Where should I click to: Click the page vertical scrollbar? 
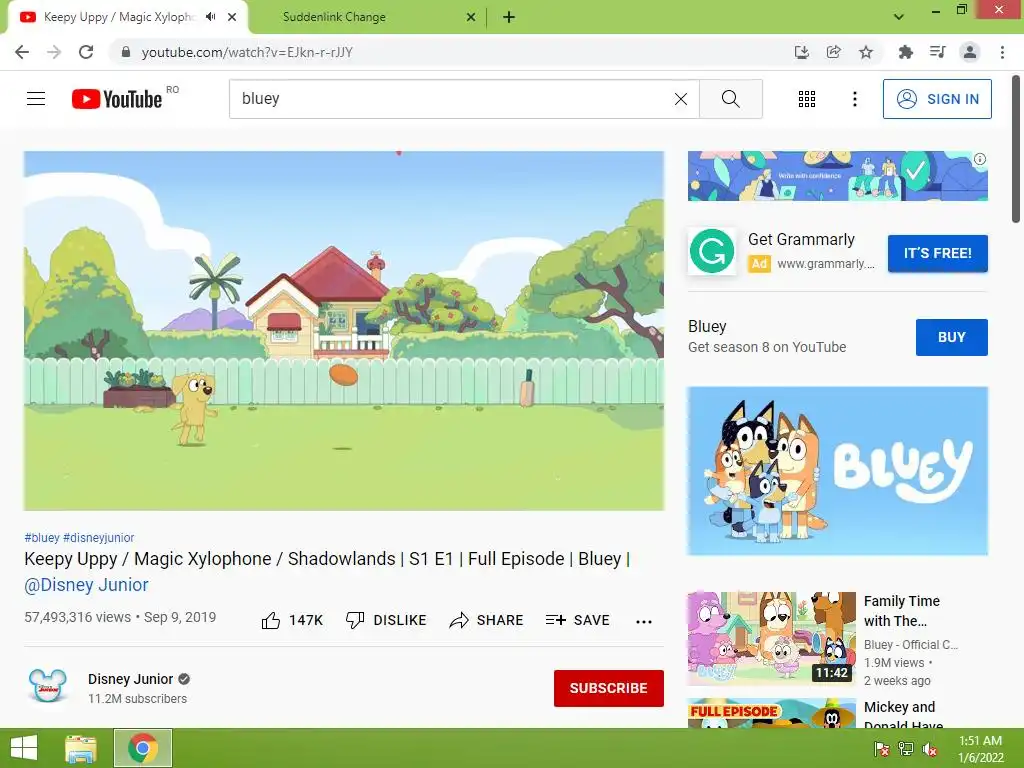point(1016,150)
